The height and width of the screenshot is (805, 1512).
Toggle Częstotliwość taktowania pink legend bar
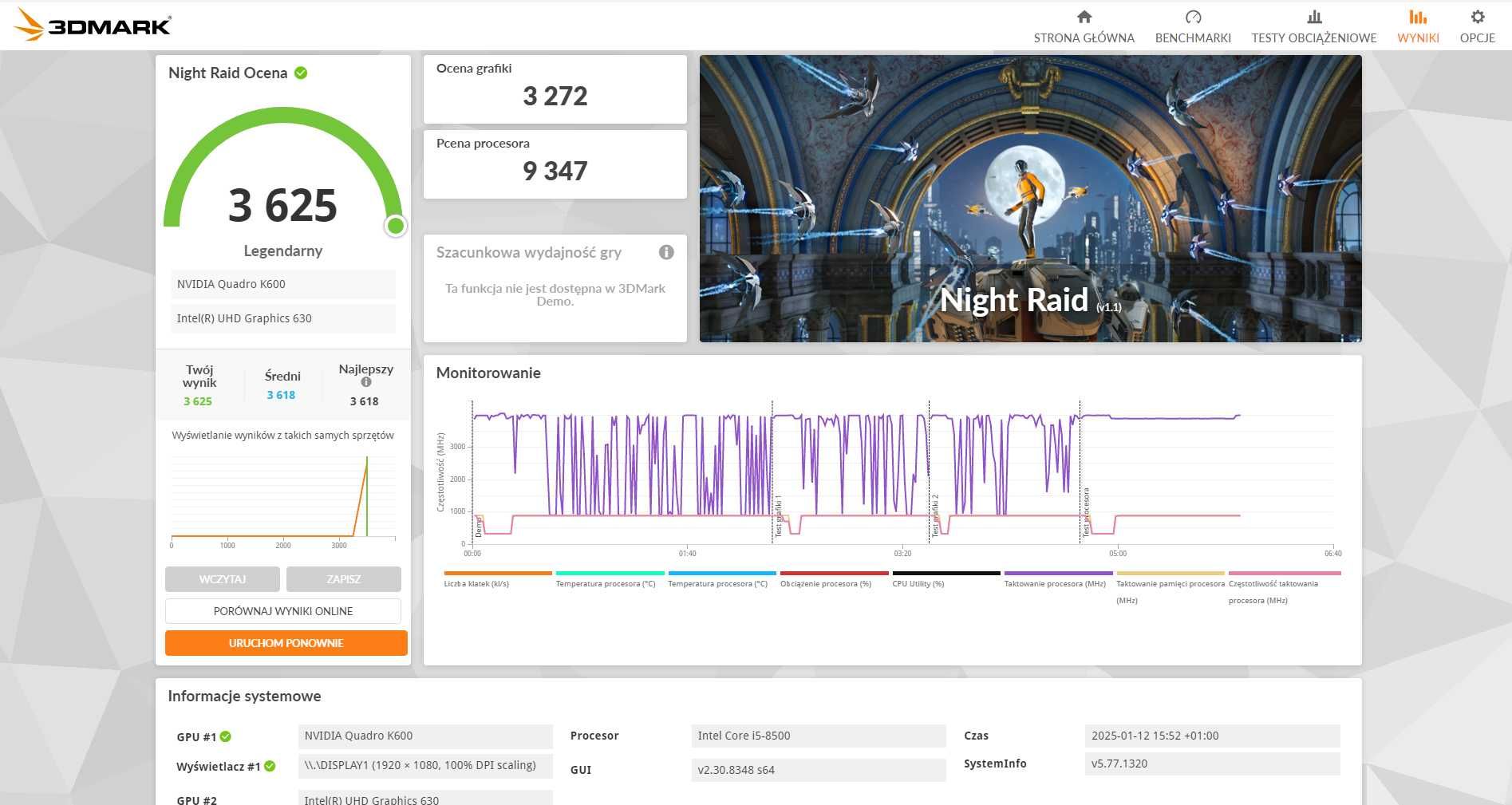pyautogui.click(x=1285, y=573)
